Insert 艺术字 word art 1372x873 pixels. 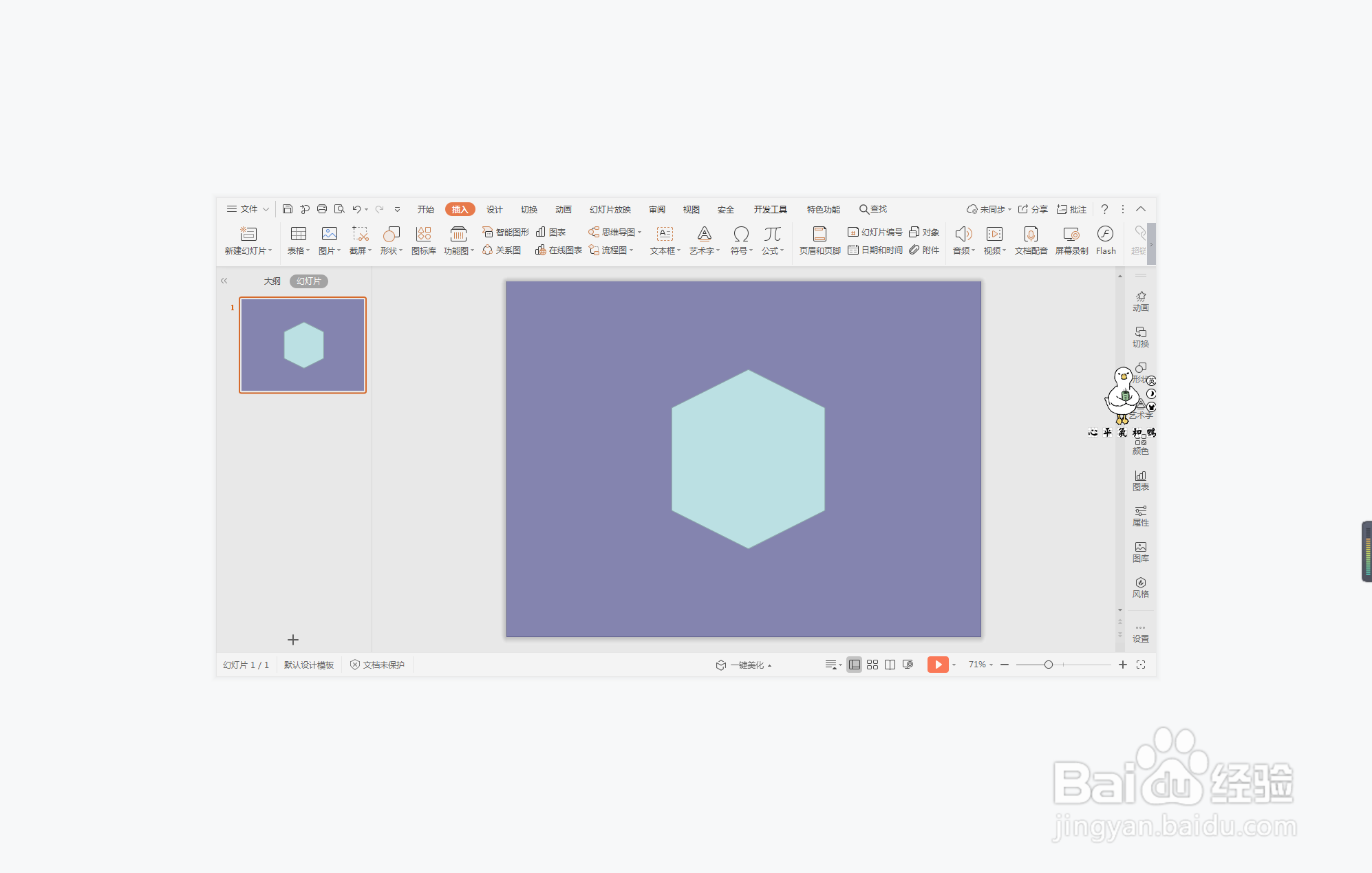pyautogui.click(x=704, y=241)
